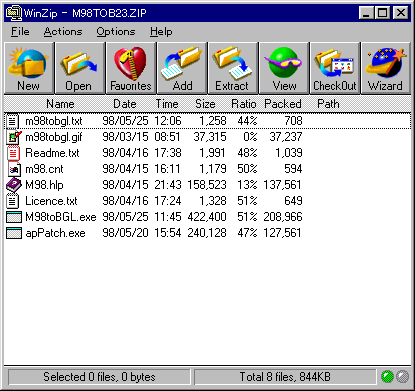
Task: Select the M98.hlp file name
Action: [44, 185]
